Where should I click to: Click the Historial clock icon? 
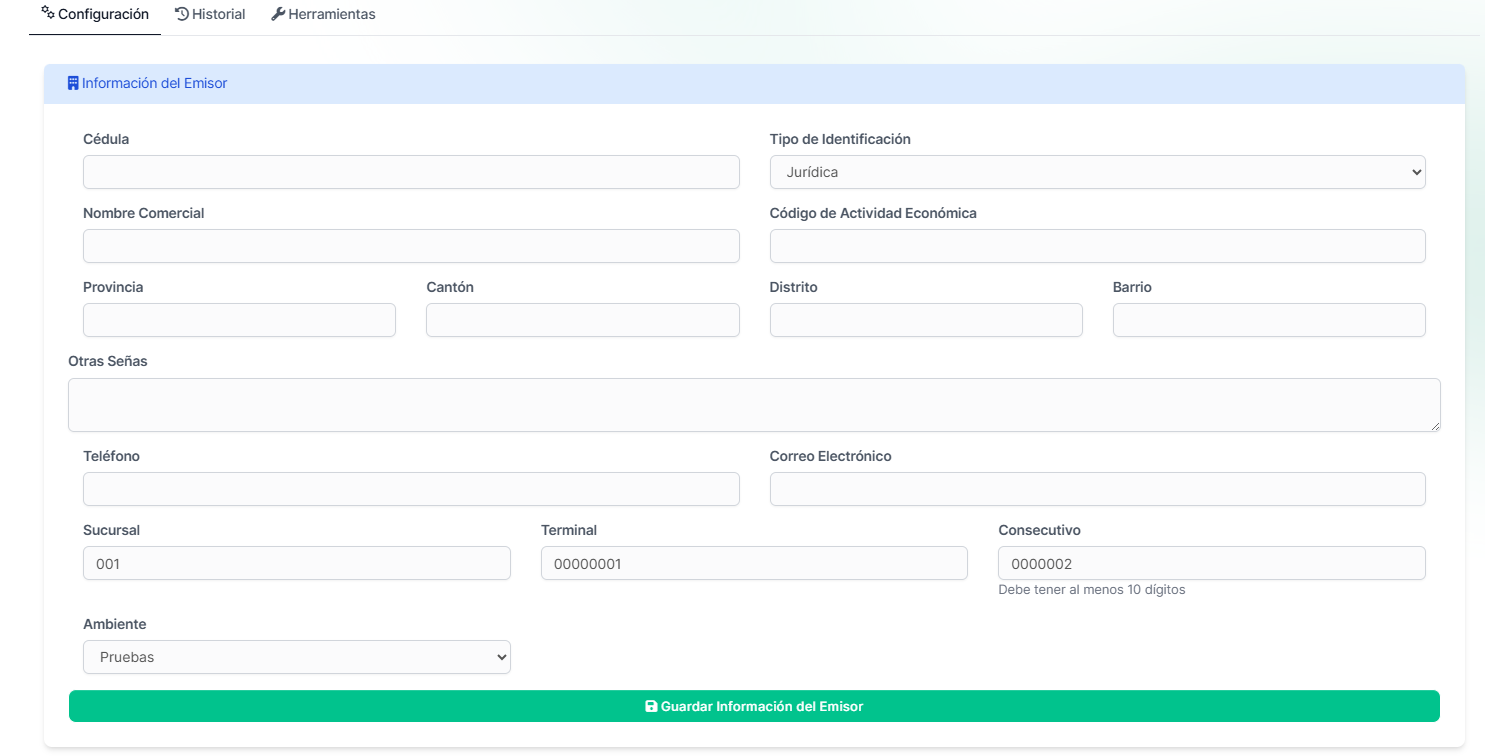(x=182, y=14)
